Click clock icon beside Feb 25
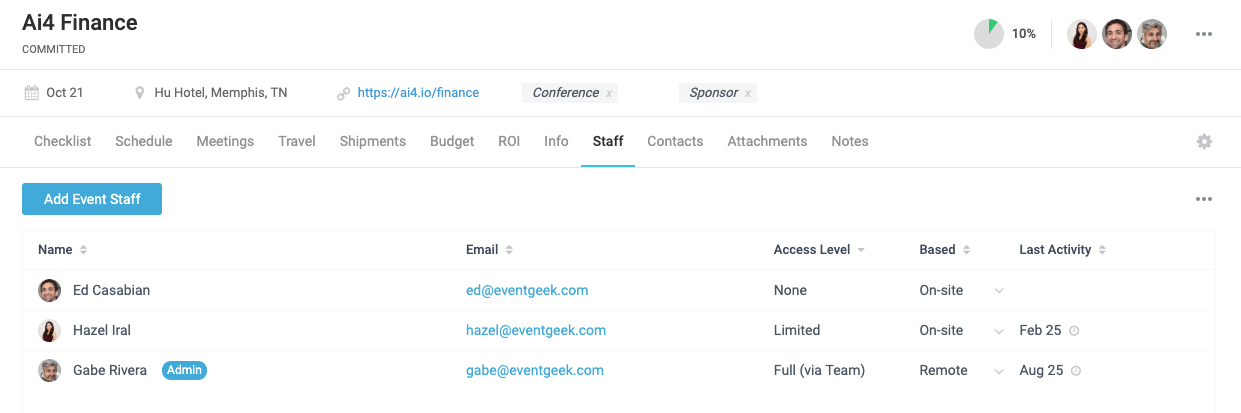The width and height of the screenshot is (1241, 413). pyautogui.click(x=1075, y=331)
